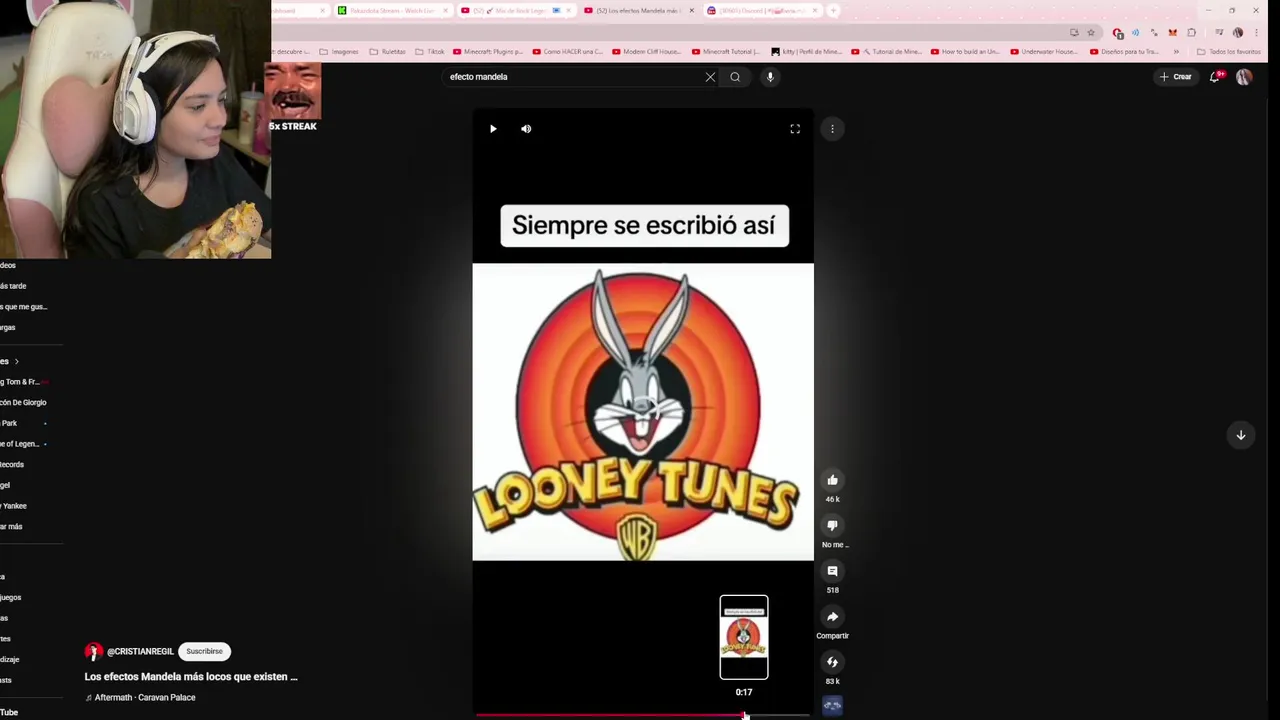The image size is (1280, 720).
Task: Close the Los efectos Mandela tab
Action: tap(691, 11)
